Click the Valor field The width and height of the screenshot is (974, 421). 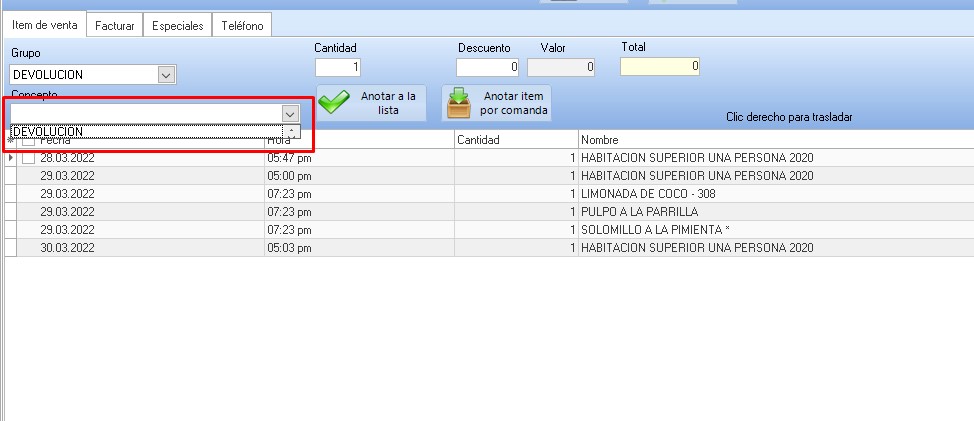pos(561,67)
